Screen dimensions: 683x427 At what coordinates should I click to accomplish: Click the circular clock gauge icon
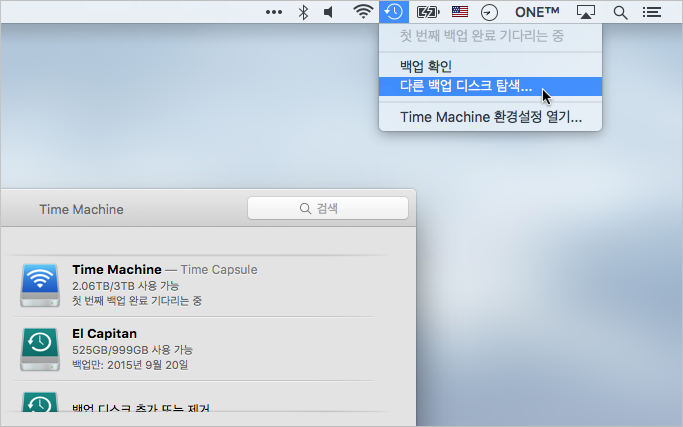pos(489,13)
